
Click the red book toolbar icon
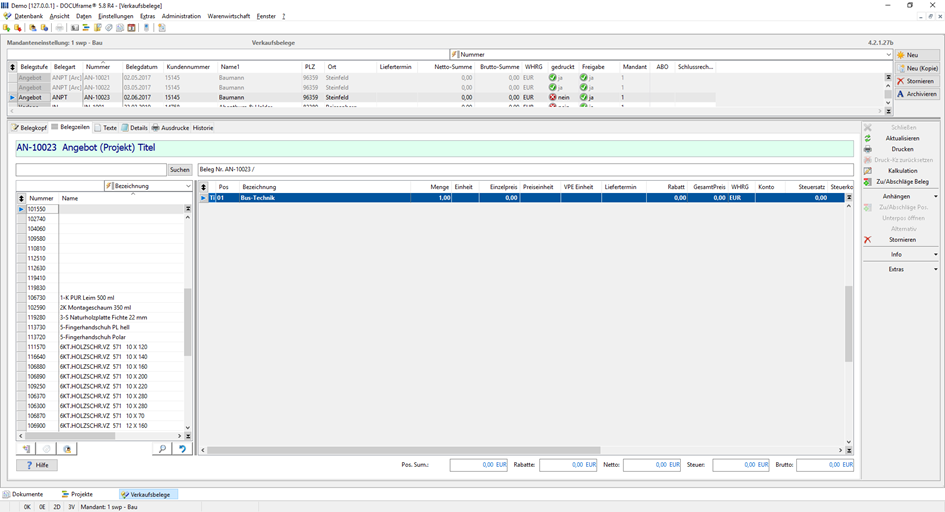coord(131,28)
